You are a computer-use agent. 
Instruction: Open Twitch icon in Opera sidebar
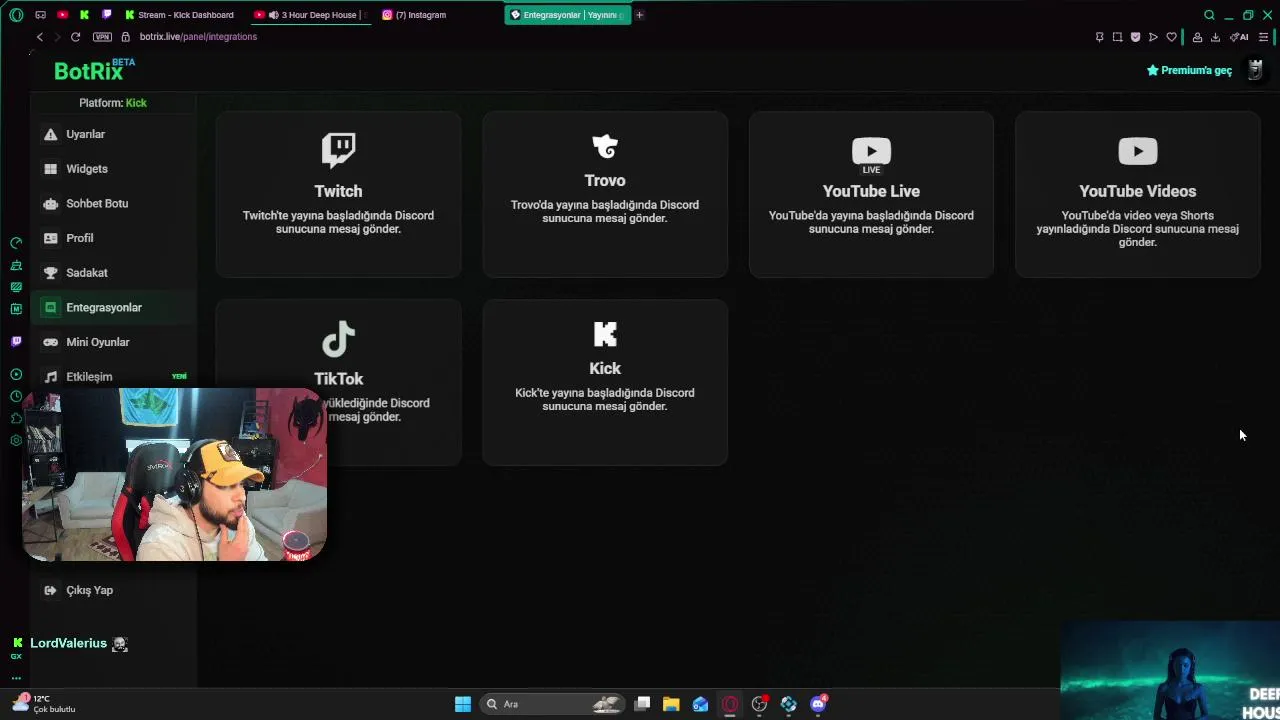tap(16, 341)
